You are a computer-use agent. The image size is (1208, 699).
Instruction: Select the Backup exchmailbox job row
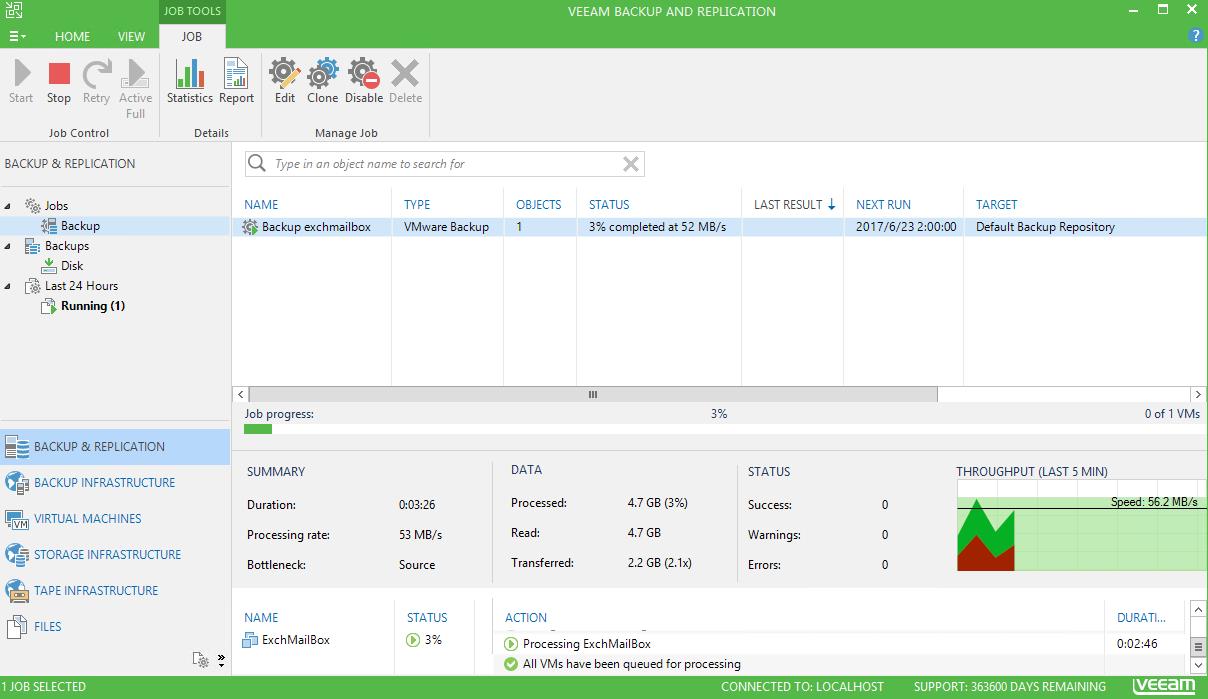tap(719, 227)
